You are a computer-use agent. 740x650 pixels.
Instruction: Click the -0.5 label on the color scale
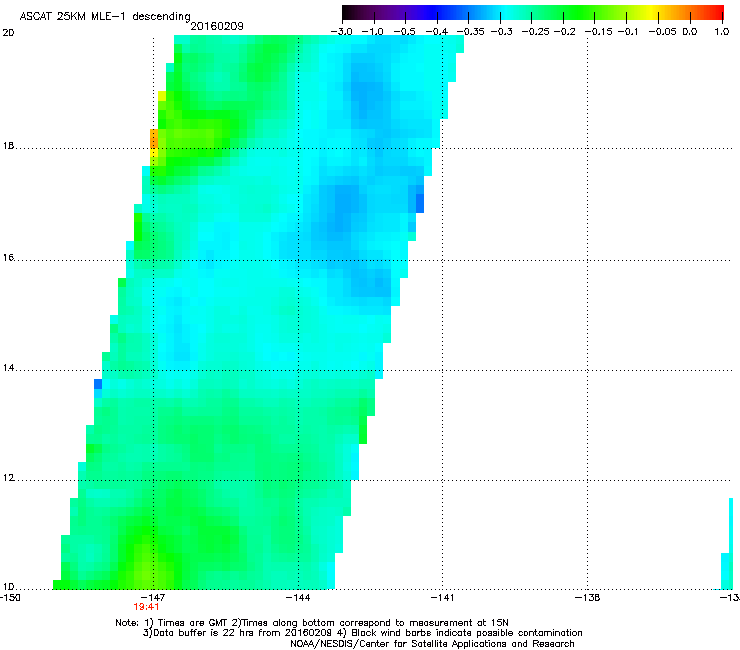coord(405,32)
